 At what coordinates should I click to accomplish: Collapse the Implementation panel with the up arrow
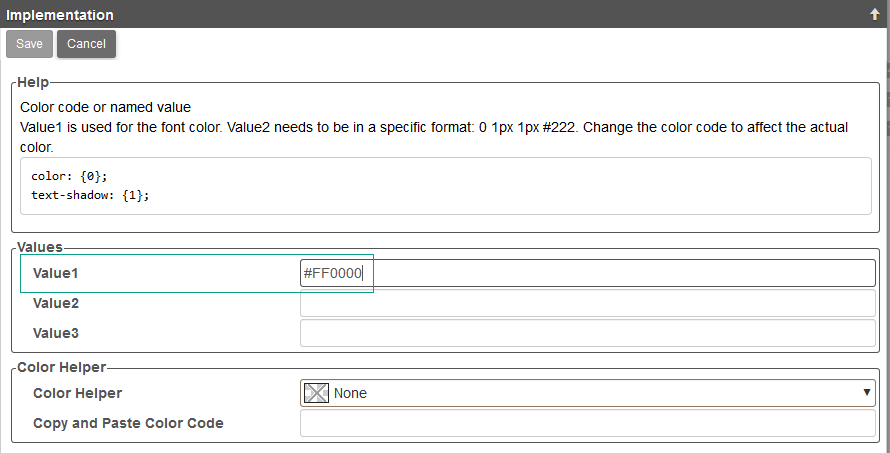click(x=874, y=15)
